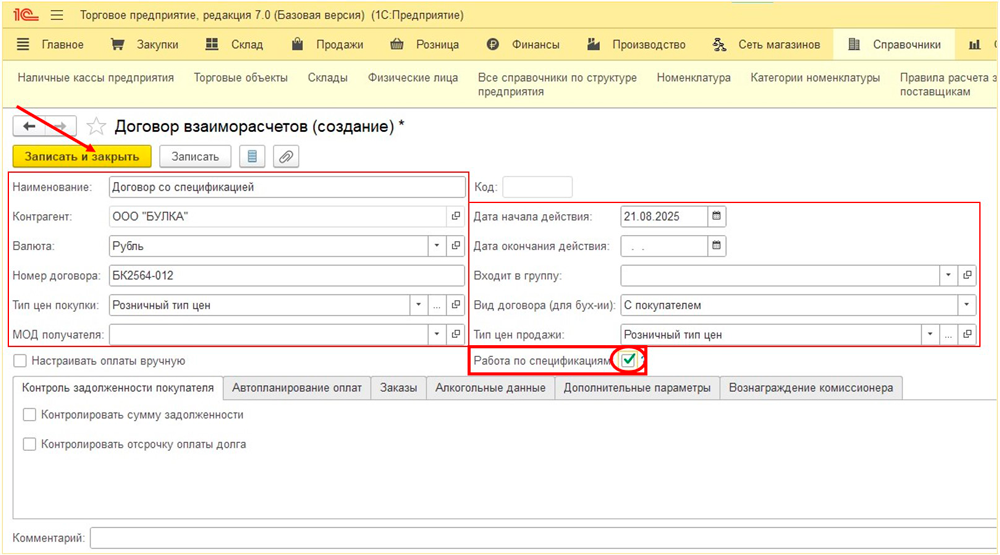Screen dimensions: 1000x555
Task: Expand the Валюта dropdown list
Action: coord(436,245)
